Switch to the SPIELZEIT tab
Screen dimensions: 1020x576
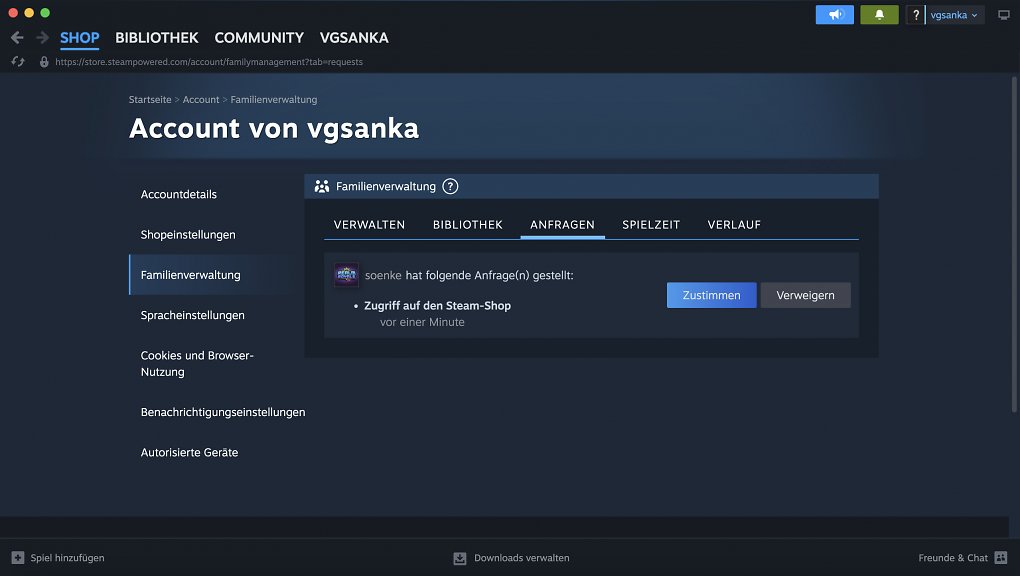click(x=651, y=225)
